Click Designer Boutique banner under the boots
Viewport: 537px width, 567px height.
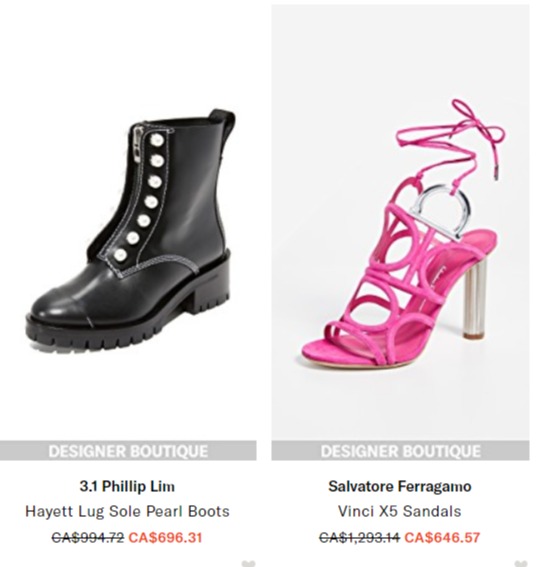(128, 451)
